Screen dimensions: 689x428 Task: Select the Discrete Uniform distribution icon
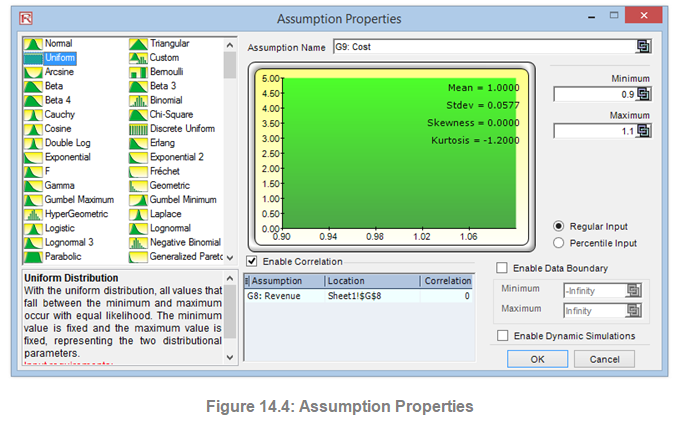tap(138, 129)
